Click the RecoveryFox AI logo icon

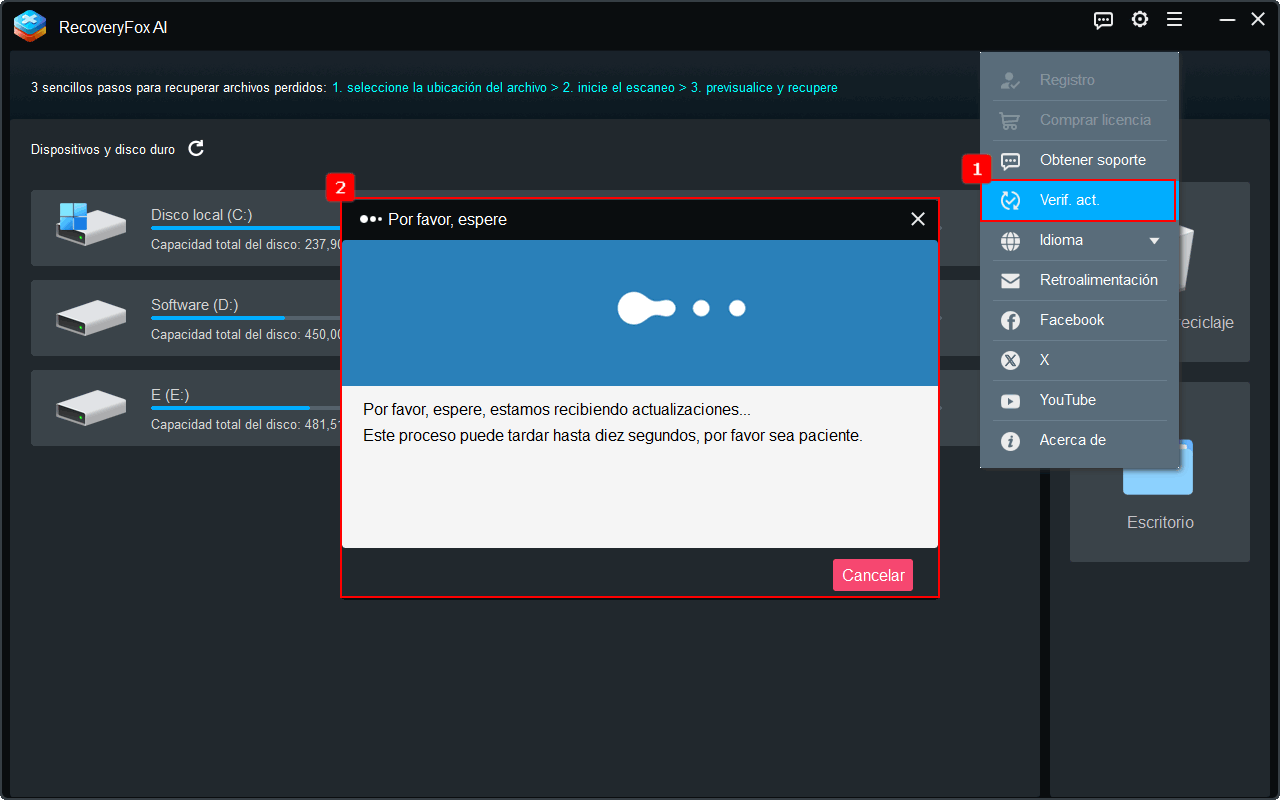click(x=30, y=26)
